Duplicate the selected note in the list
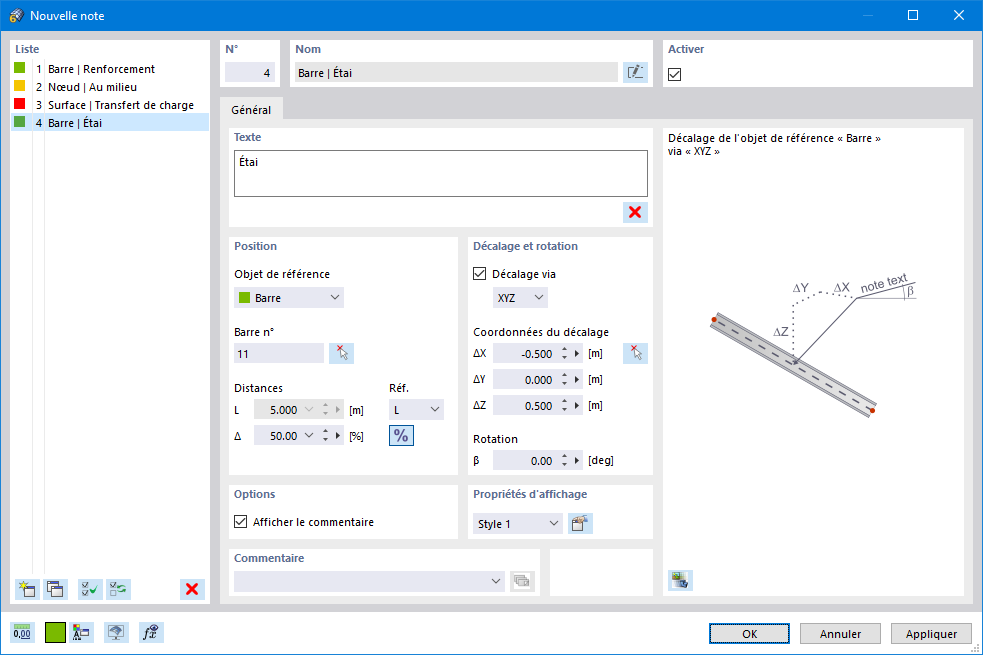This screenshot has height=655, width=983. pos(55,589)
